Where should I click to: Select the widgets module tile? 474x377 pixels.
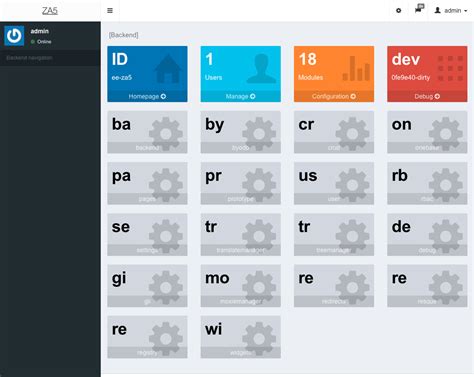point(241,337)
